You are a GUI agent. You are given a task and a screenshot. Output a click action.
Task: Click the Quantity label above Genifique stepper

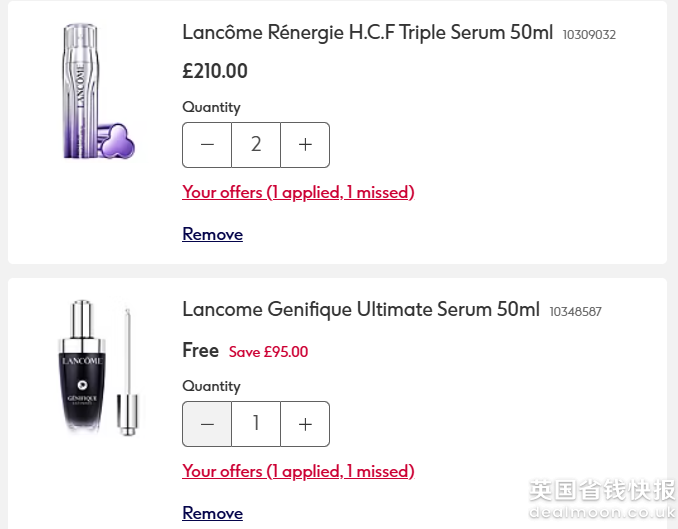tap(211, 386)
